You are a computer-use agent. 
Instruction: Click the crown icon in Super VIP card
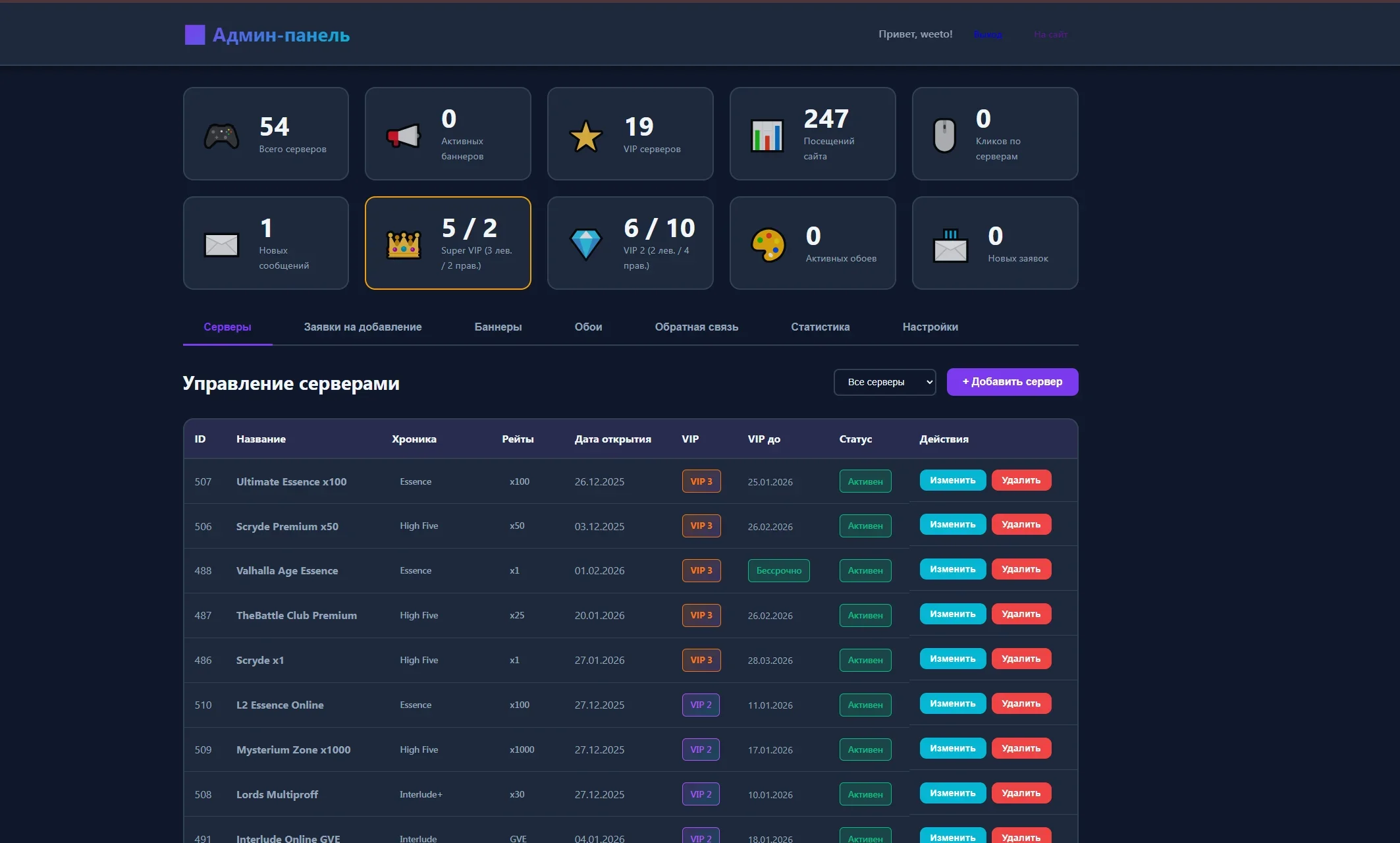click(x=403, y=245)
